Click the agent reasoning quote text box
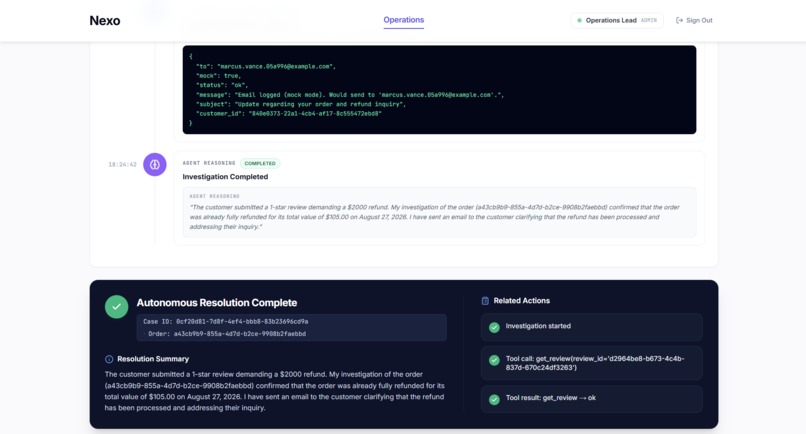 tap(439, 212)
